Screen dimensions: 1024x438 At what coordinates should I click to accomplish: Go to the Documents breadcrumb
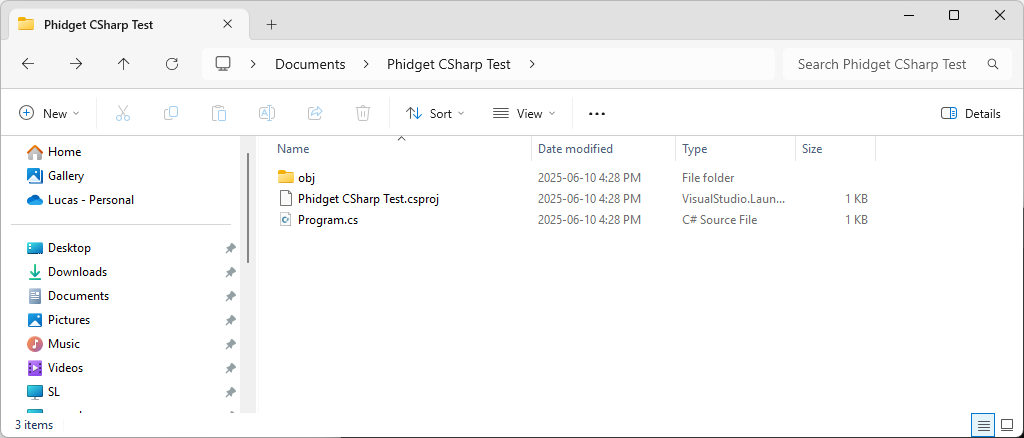(310, 64)
